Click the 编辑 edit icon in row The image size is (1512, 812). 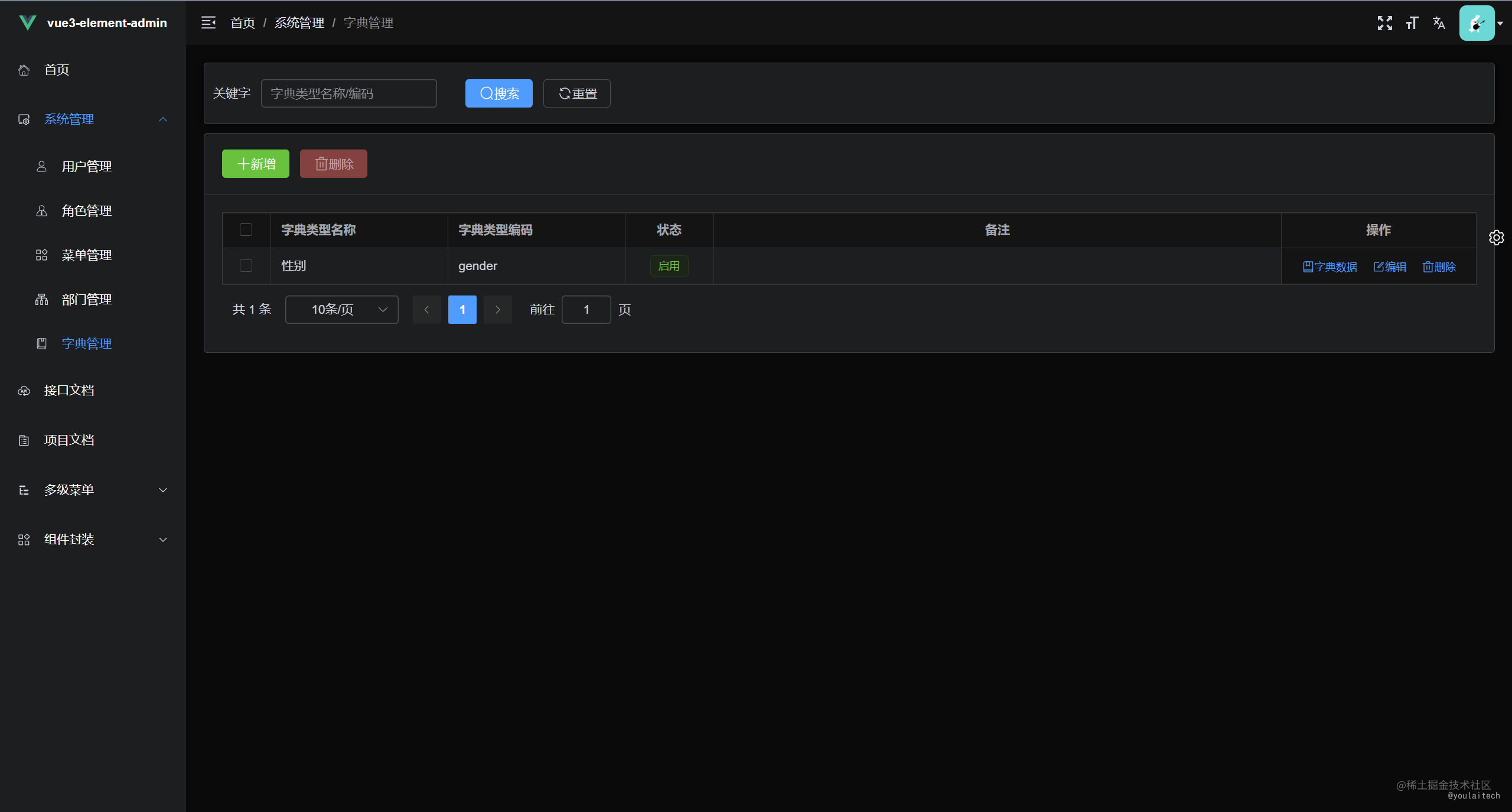pyautogui.click(x=1390, y=267)
